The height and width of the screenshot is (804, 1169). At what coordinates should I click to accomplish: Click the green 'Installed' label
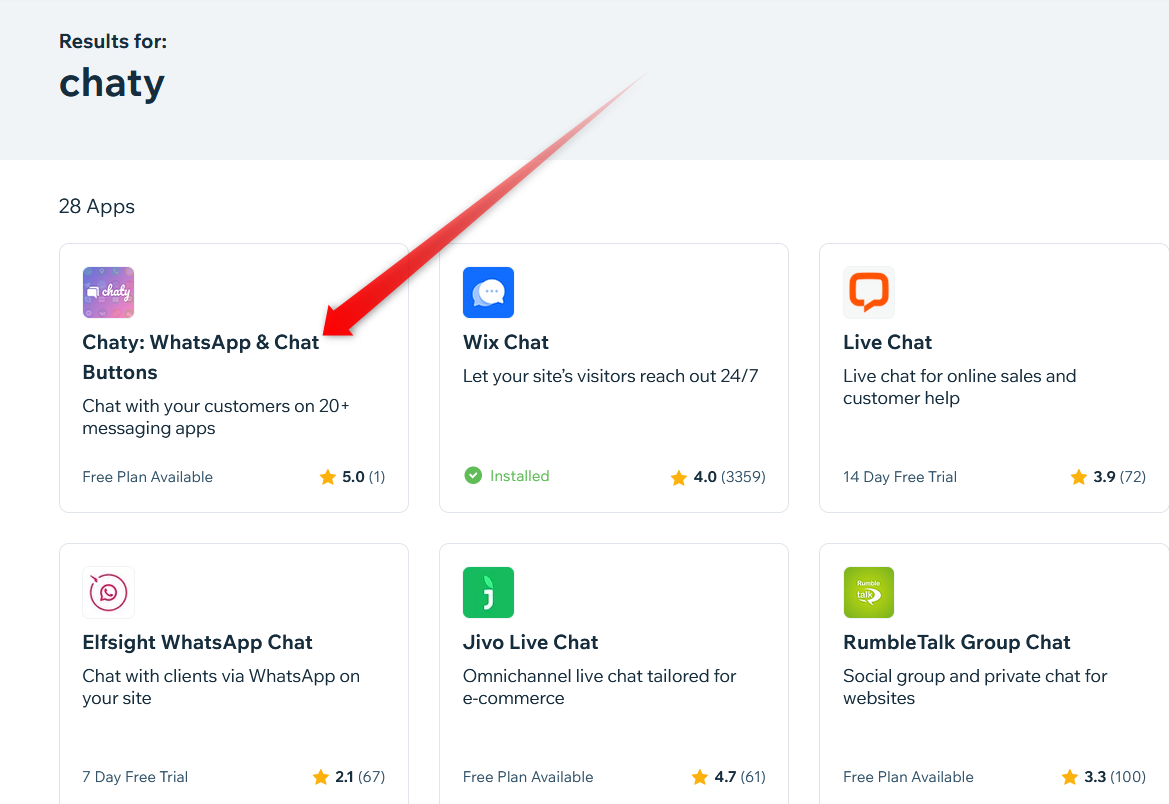520,476
